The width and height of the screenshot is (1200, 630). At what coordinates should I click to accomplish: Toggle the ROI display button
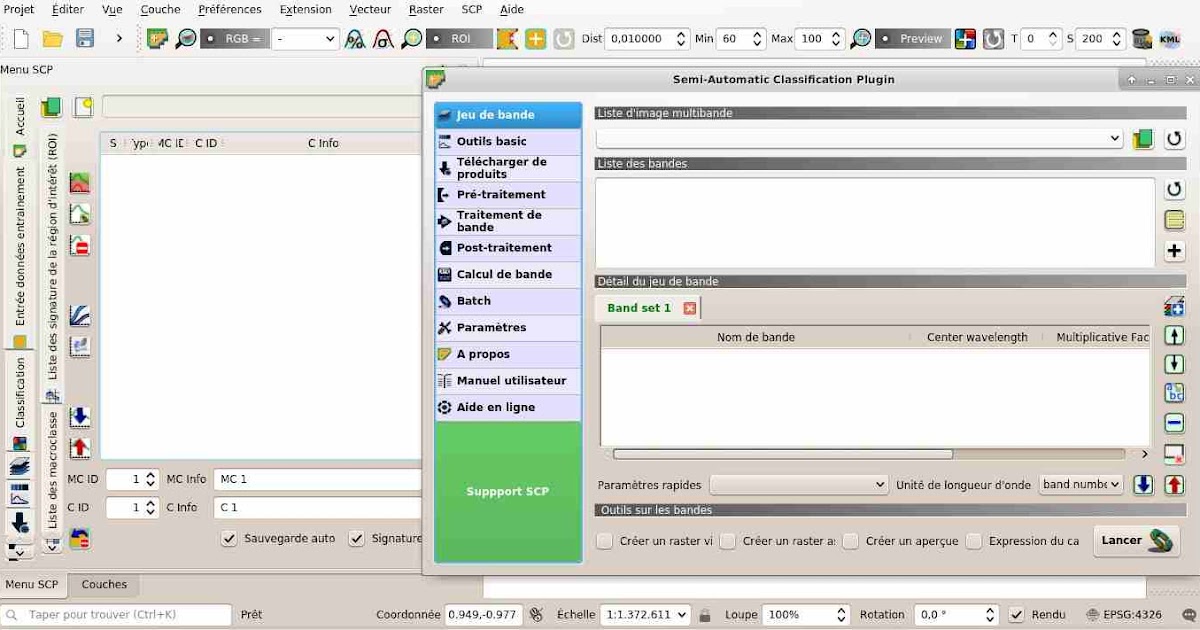(x=460, y=39)
